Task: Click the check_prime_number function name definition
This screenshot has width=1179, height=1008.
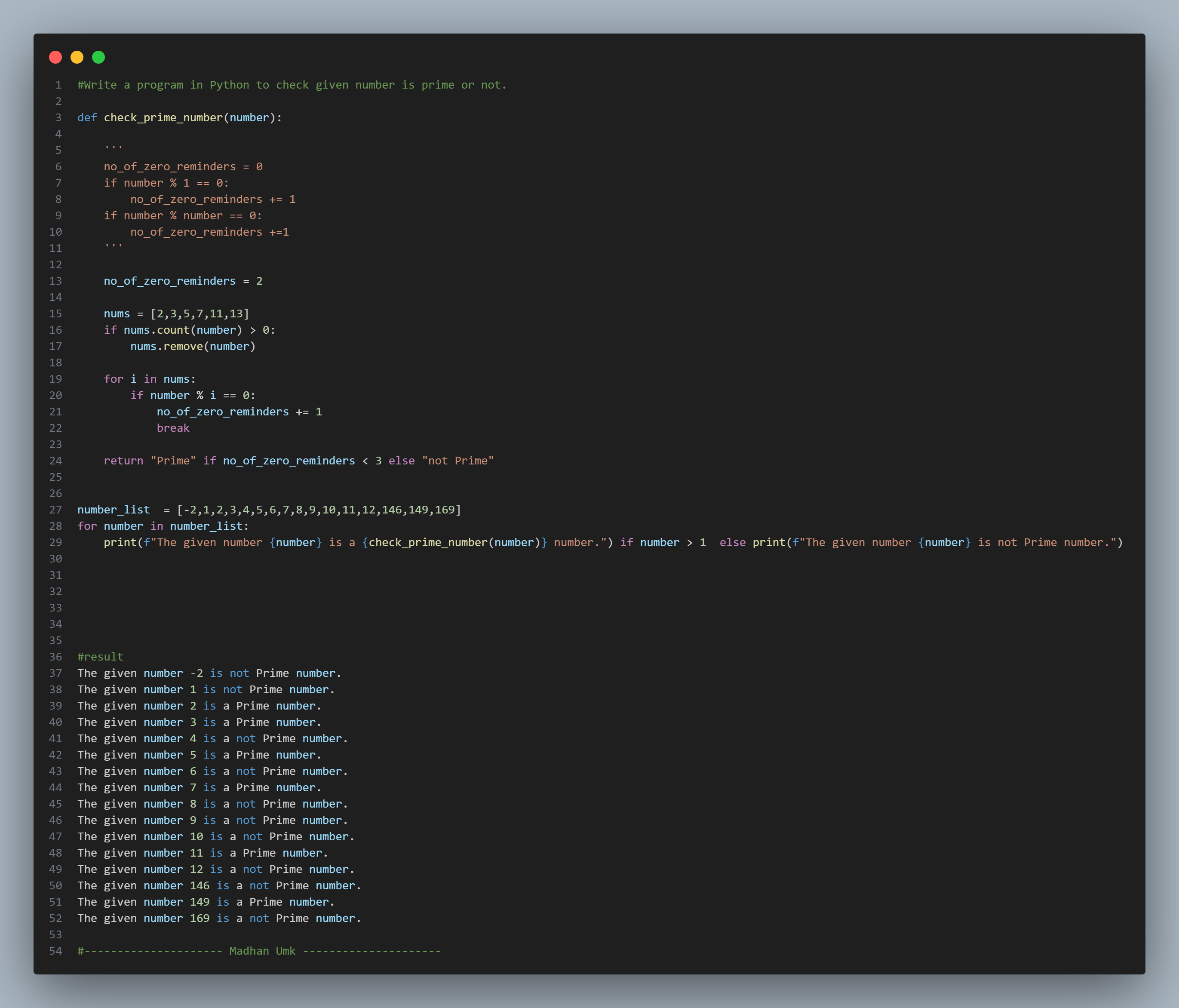Action: pyautogui.click(x=163, y=117)
